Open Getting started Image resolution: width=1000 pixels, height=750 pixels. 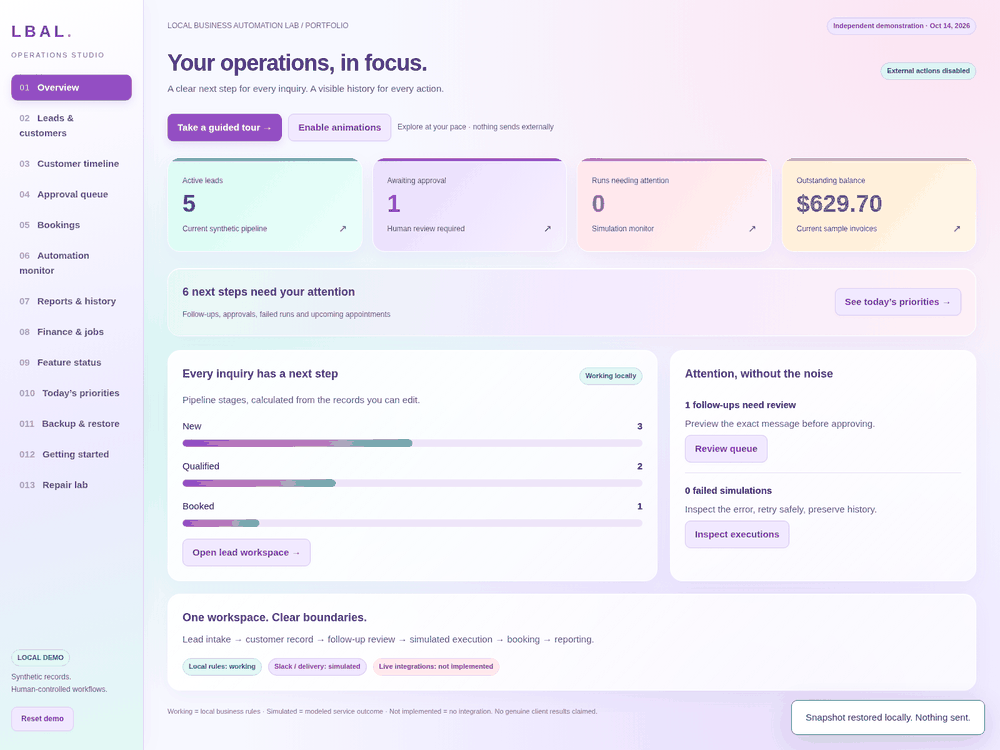click(71, 455)
